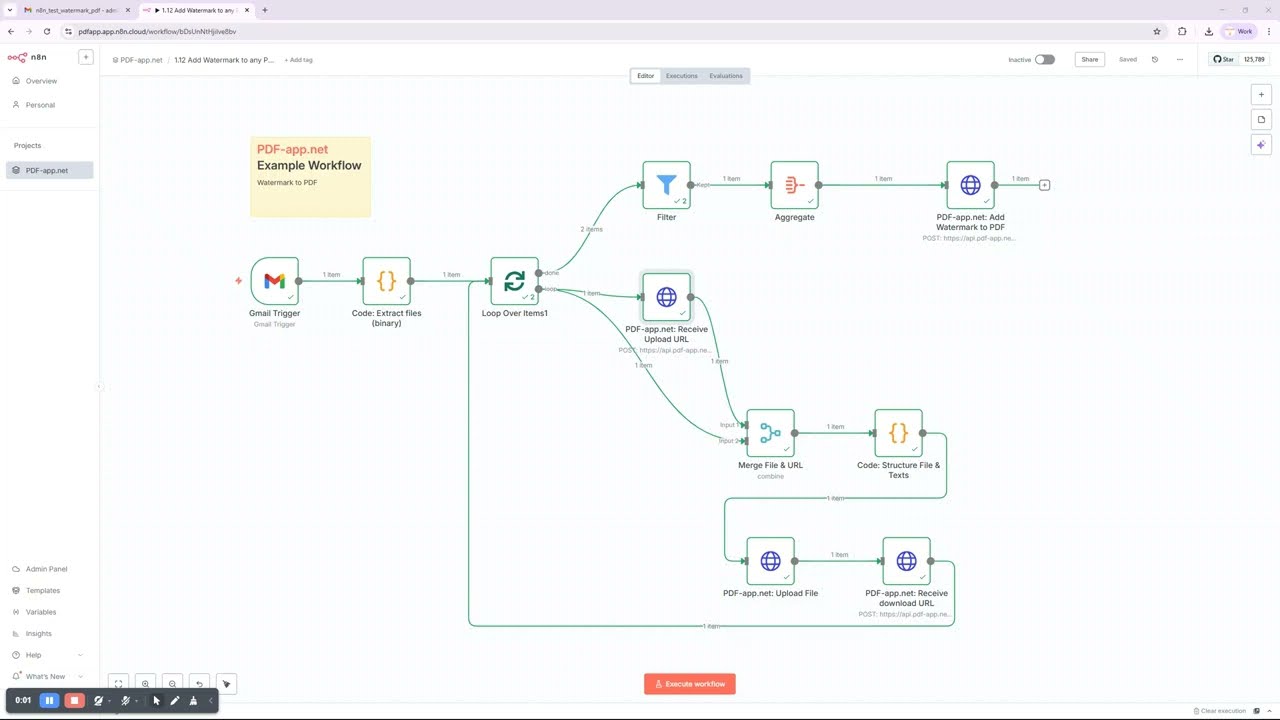Select the Merge File & URL node
The height and width of the screenshot is (720, 1280).
(x=770, y=433)
